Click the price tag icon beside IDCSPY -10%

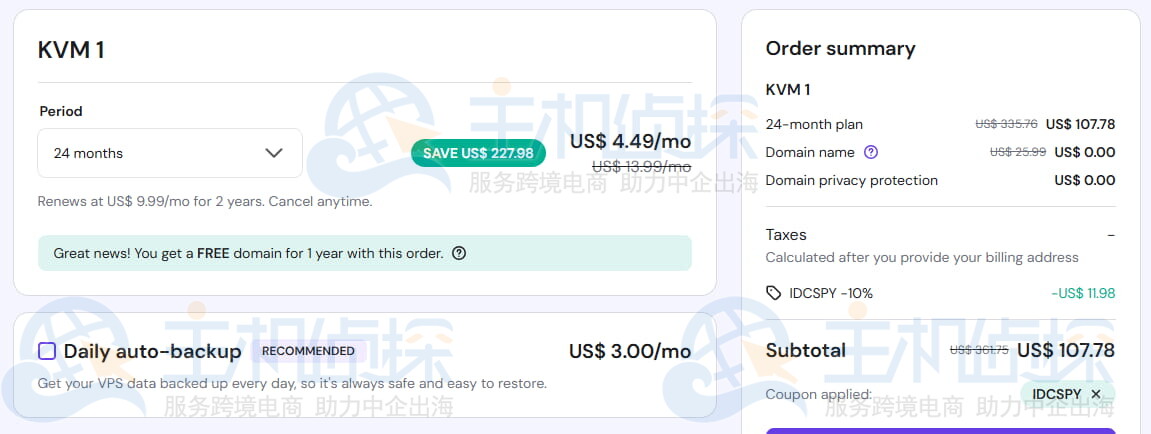click(x=773, y=293)
